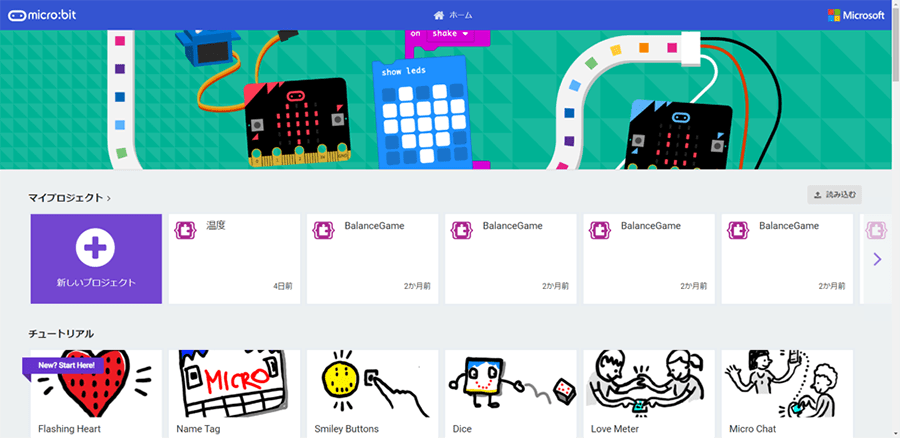This screenshot has width=900, height=438.
Task: Click the home icon beside ホーム
Action: coord(439,15)
